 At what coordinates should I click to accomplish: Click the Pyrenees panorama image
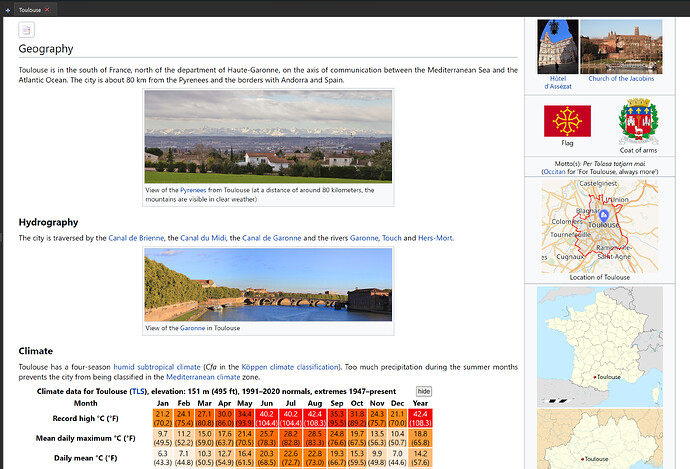click(x=268, y=137)
